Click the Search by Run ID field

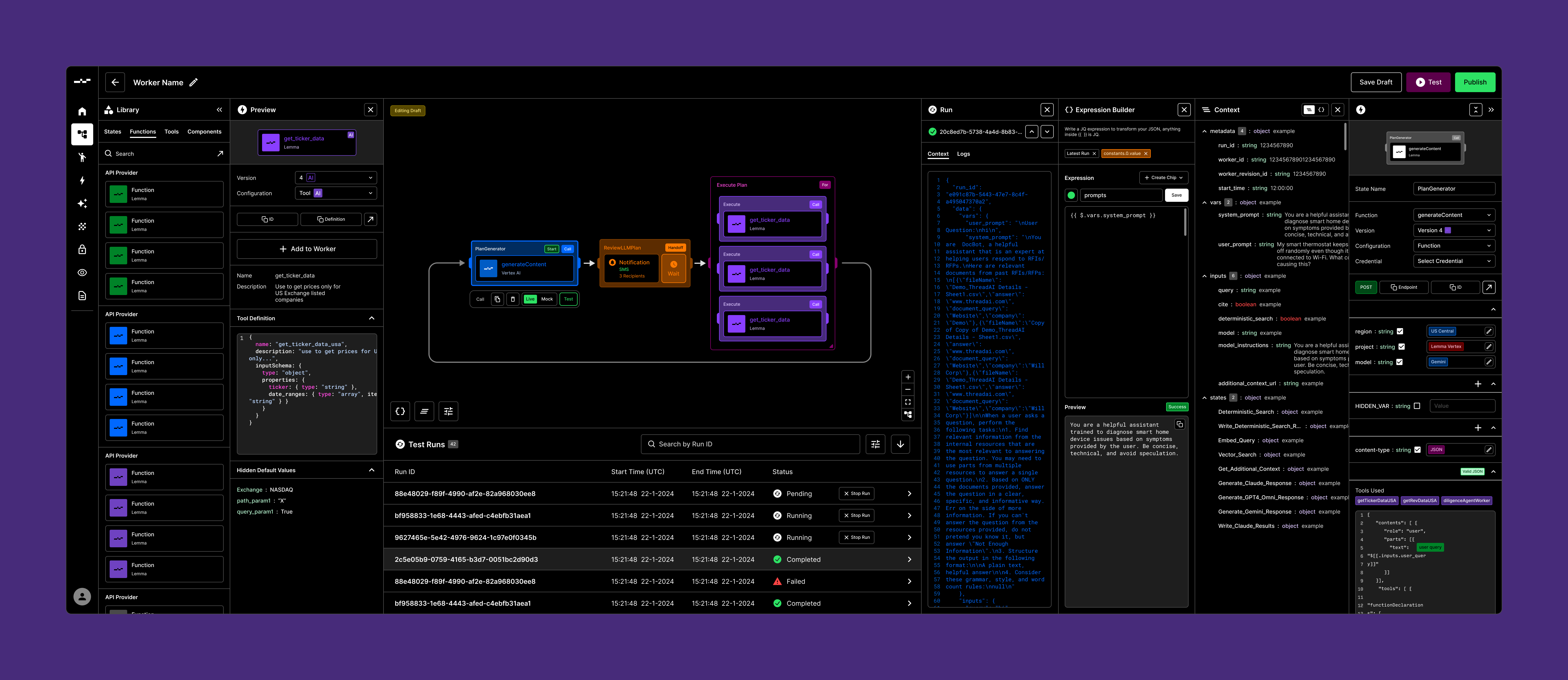click(x=750, y=444)
